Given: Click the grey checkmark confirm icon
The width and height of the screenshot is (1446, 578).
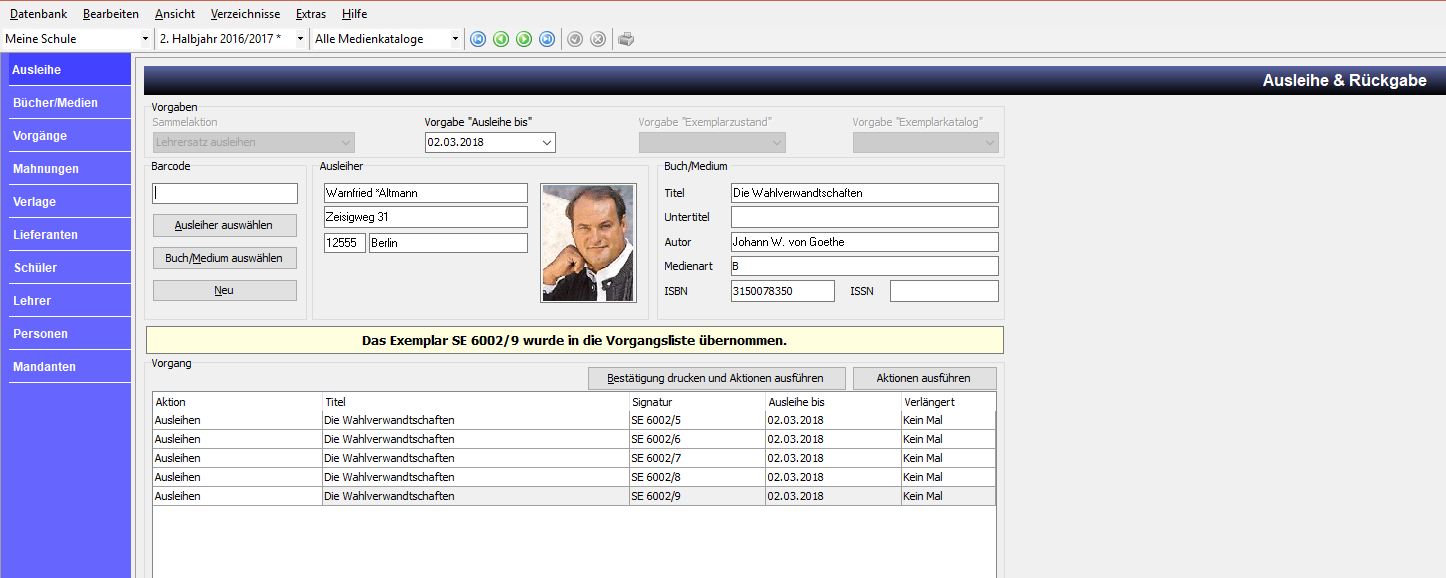Looking at the screenshot, I should 575,39.
